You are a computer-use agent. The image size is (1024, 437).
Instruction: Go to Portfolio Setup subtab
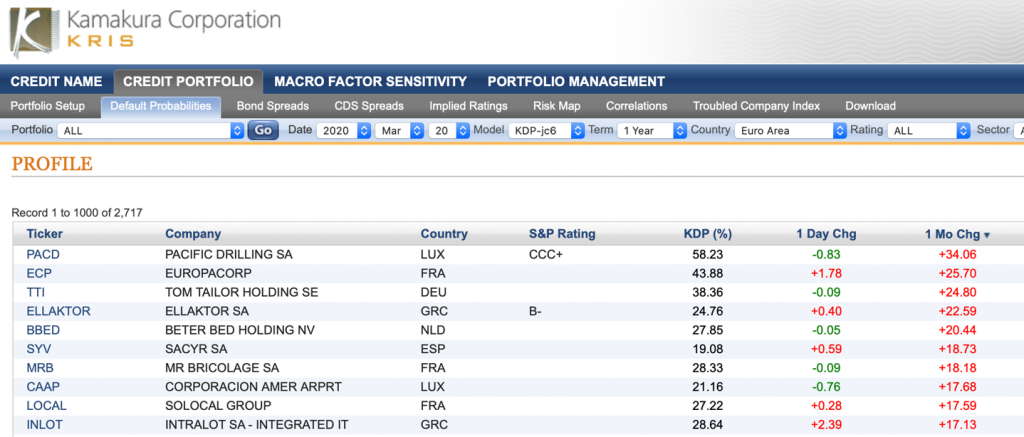pos(48,106)
